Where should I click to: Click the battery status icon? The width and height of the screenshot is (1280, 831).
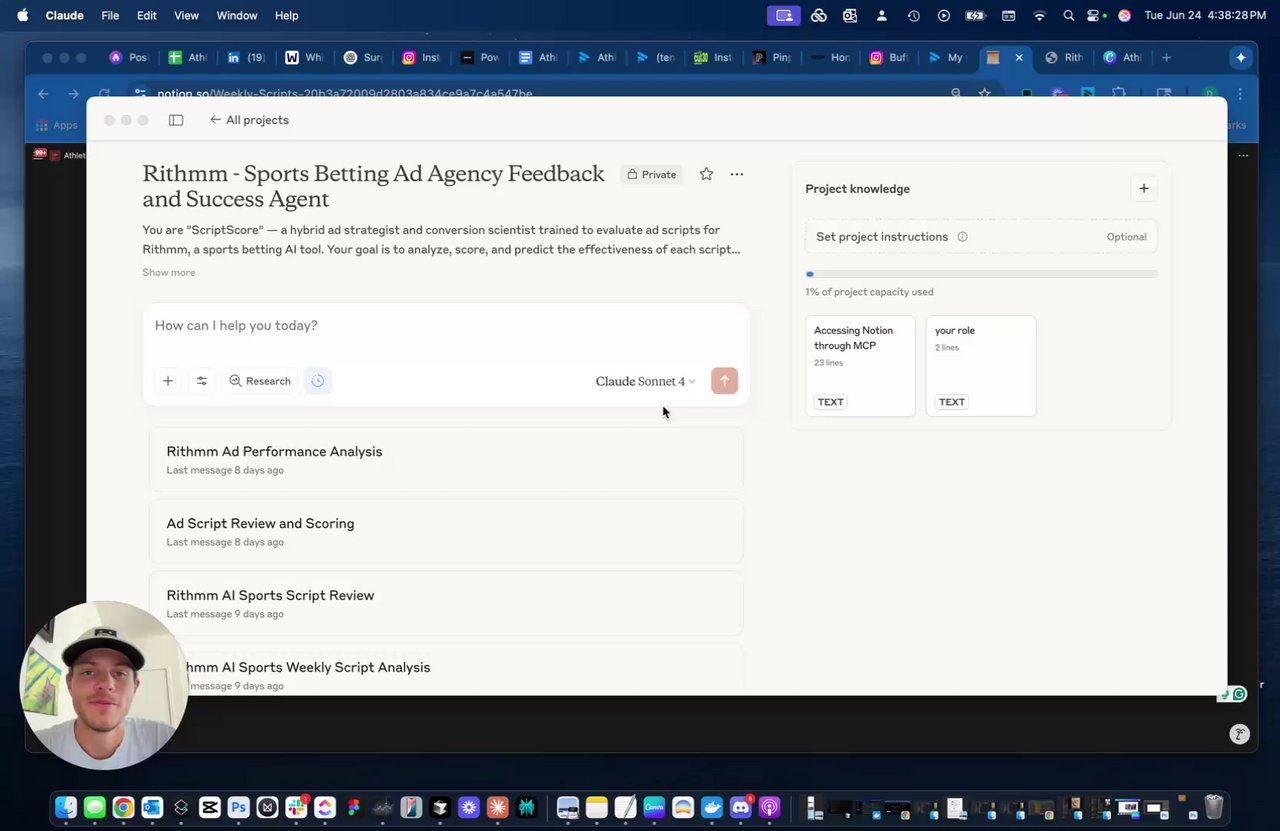tap(975, 15)
